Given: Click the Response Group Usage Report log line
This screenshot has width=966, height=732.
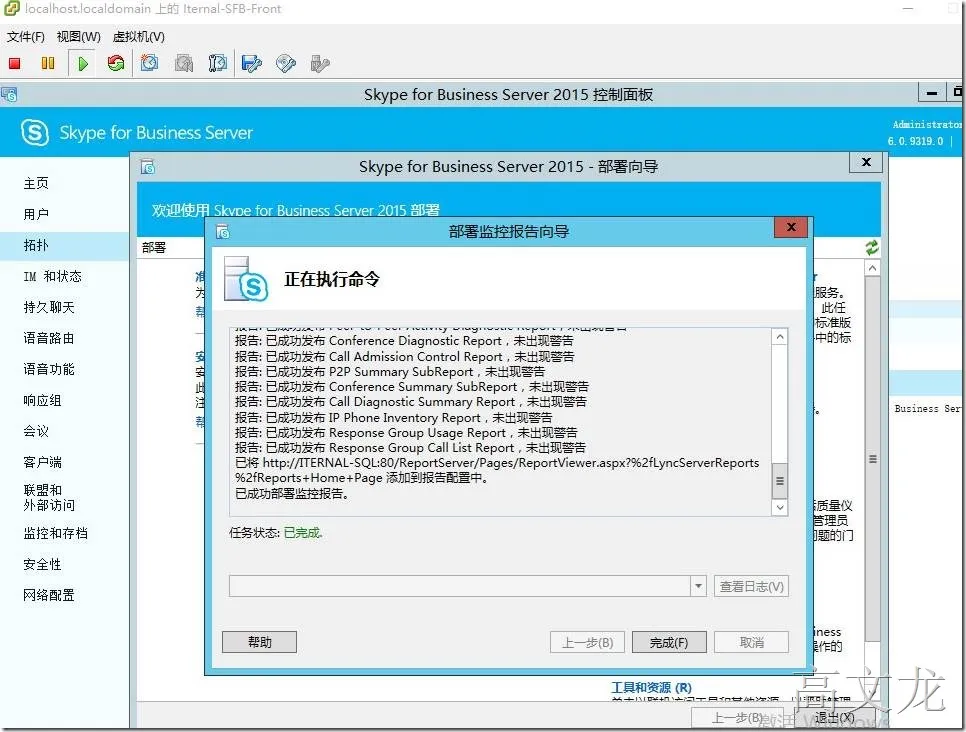Looking at the screenshot, I should pyautogui.click(x=406, y=433).
